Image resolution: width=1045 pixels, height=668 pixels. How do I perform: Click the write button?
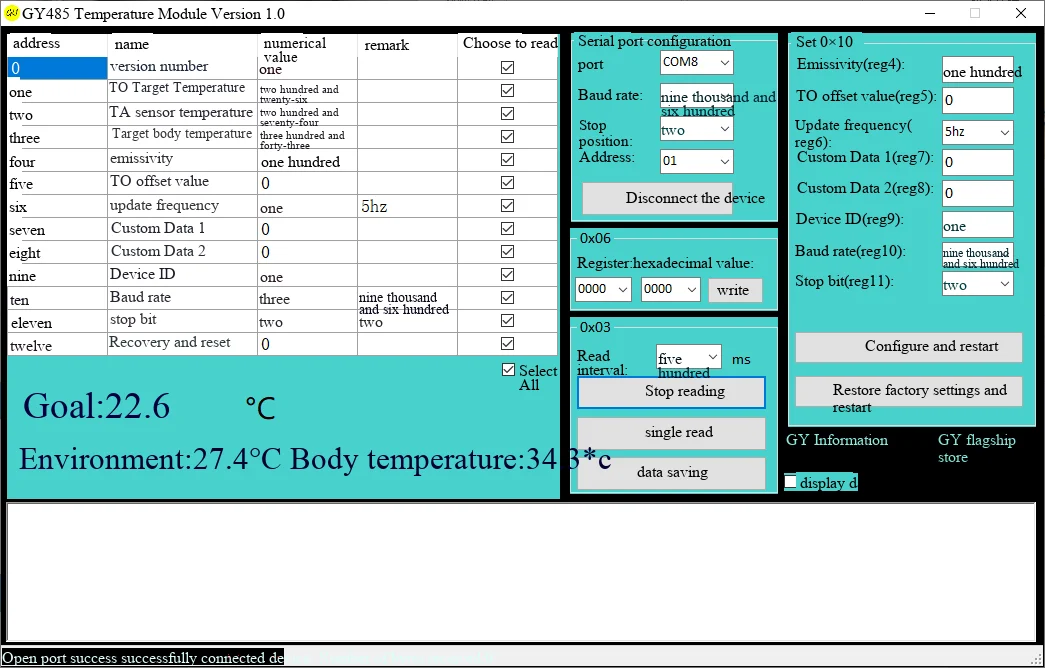(734, 291)
